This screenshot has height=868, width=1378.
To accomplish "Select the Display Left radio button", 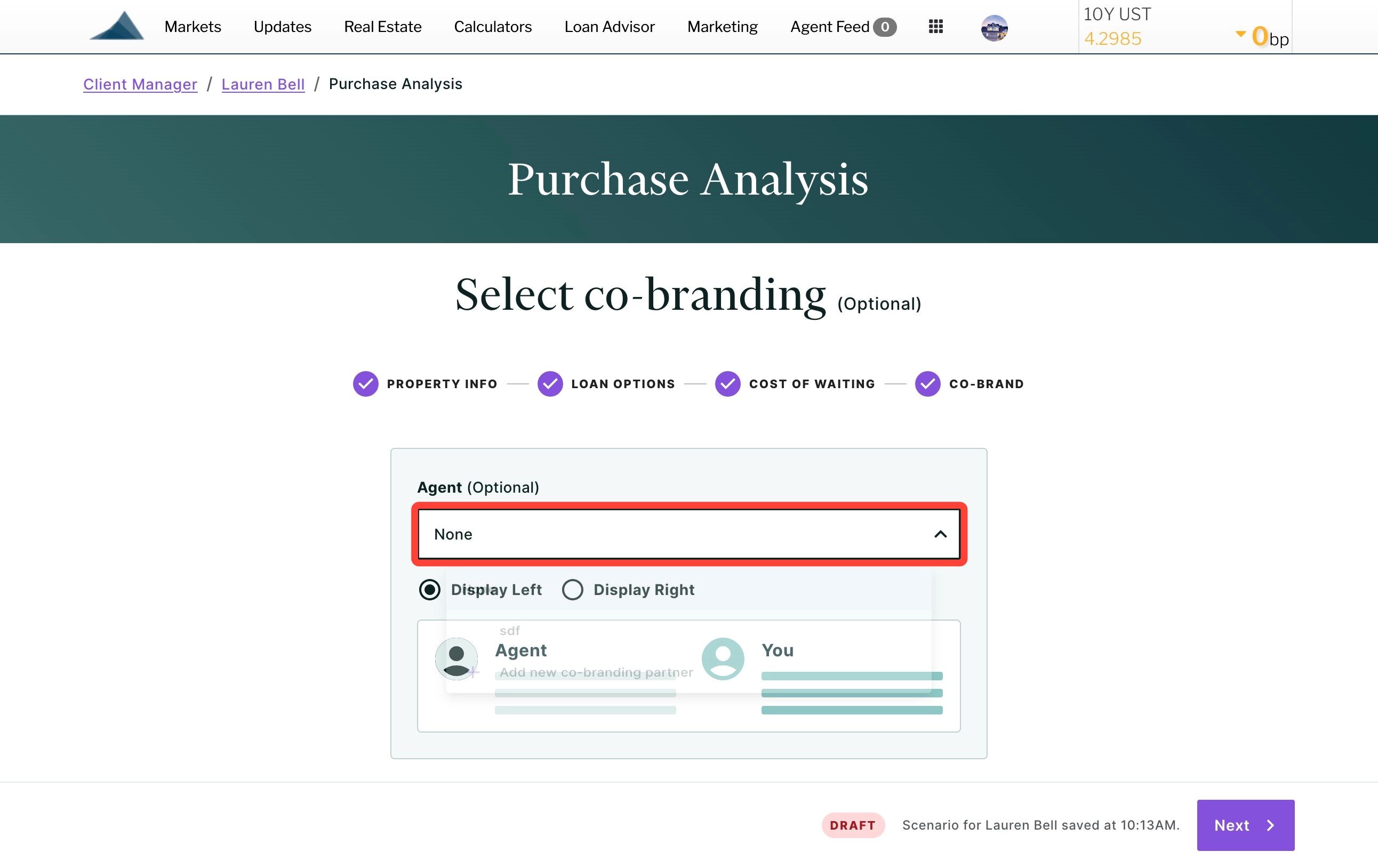I will (429, 589).
